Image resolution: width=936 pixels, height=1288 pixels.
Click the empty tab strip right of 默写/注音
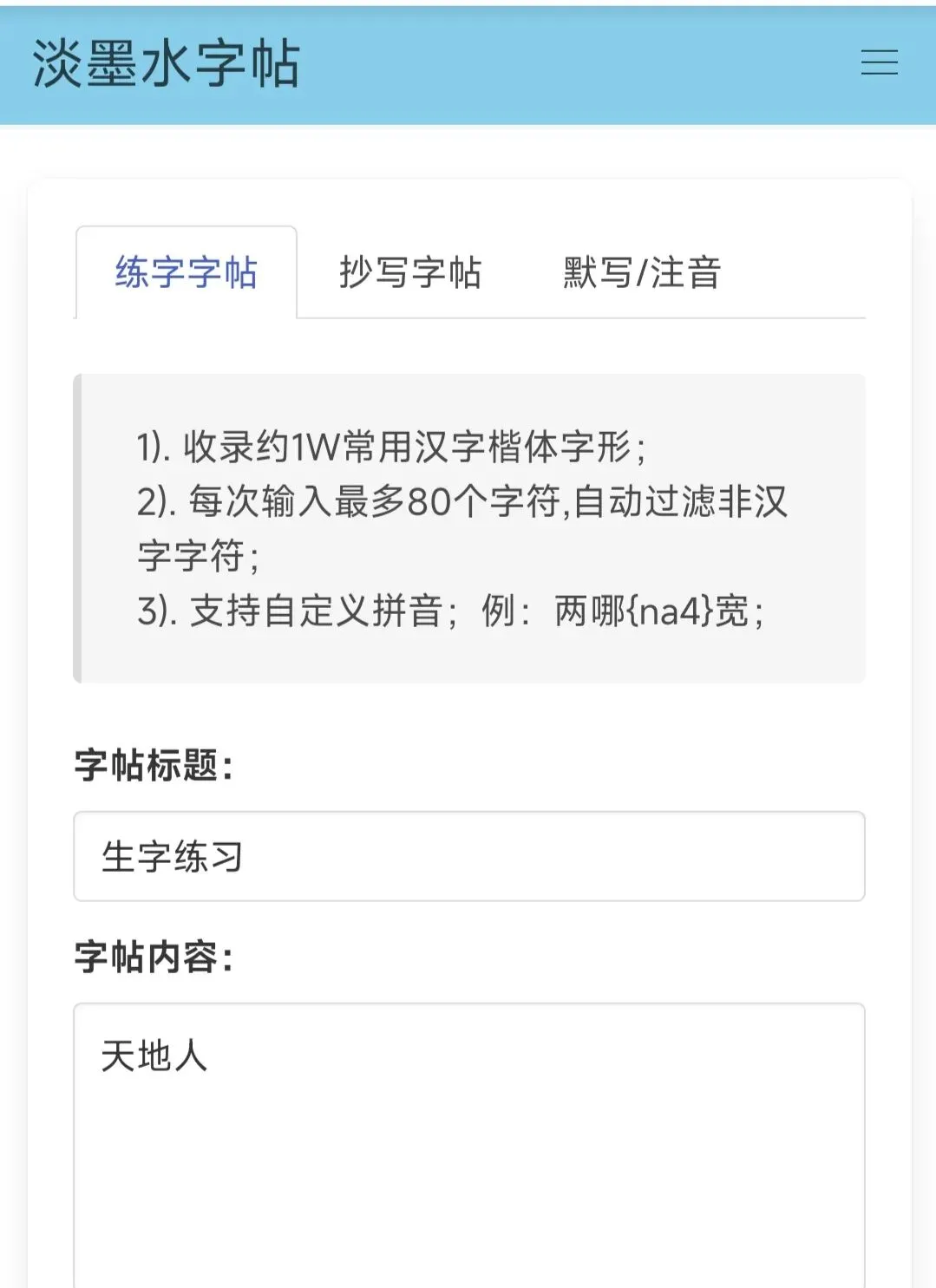(814, 272)
